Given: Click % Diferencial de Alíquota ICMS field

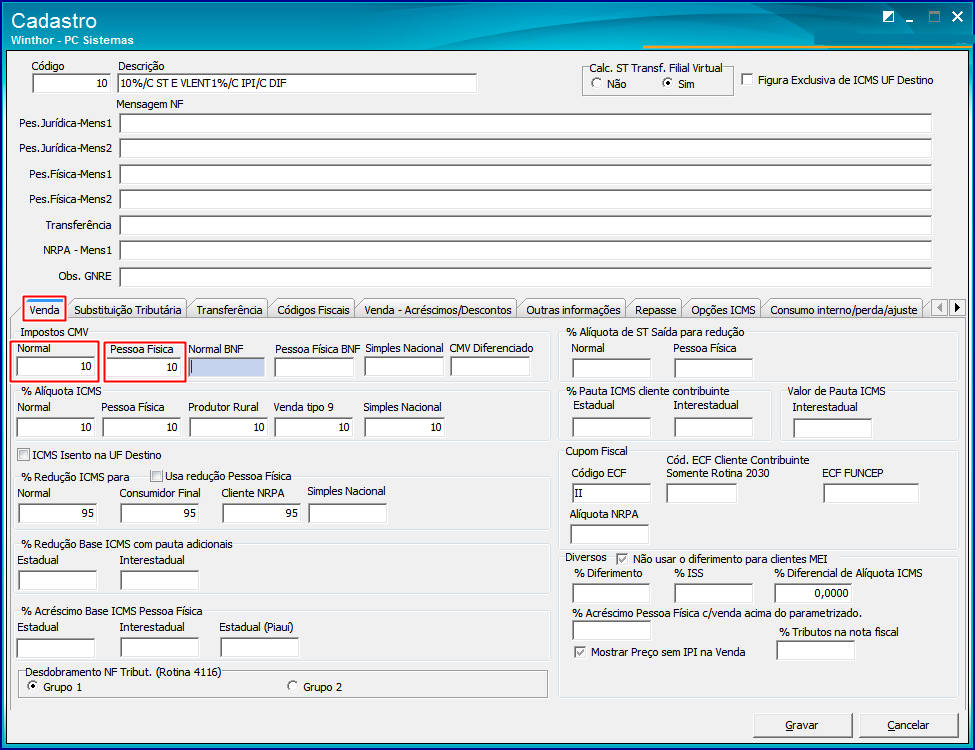Looking at the screenshot, I should click(813, 593).
